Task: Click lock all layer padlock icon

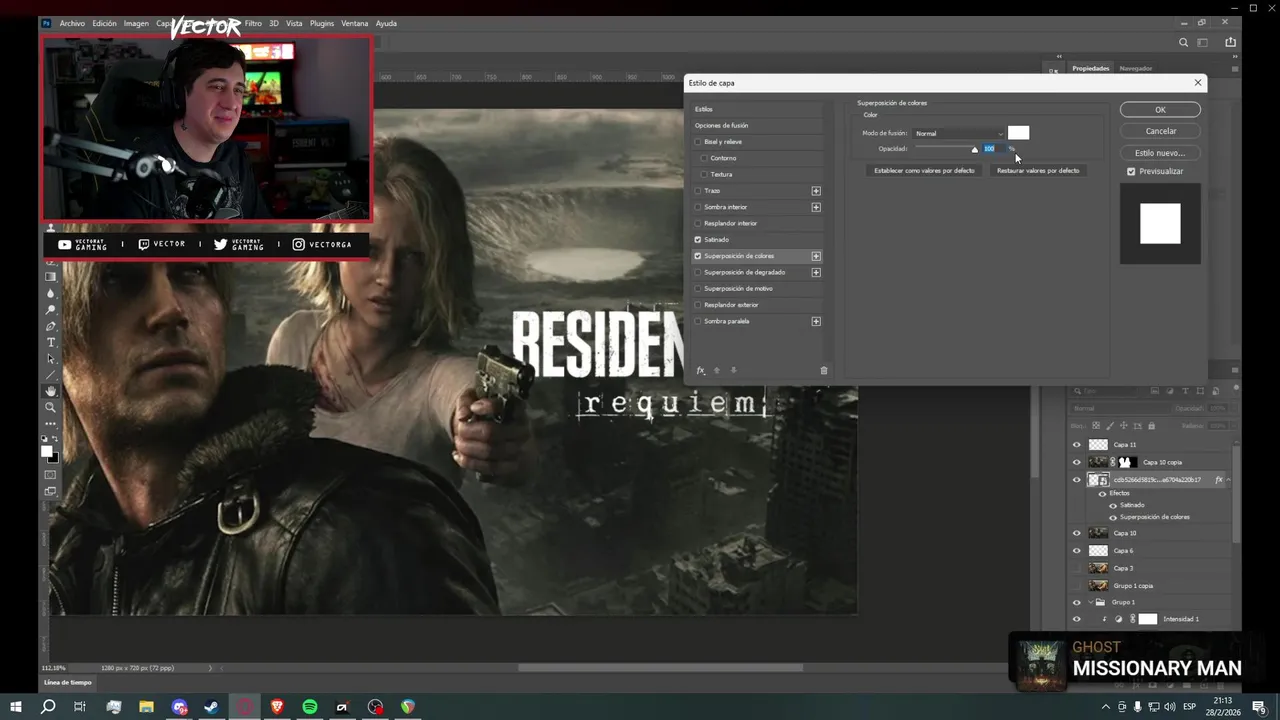Action: coord(1151,426)
